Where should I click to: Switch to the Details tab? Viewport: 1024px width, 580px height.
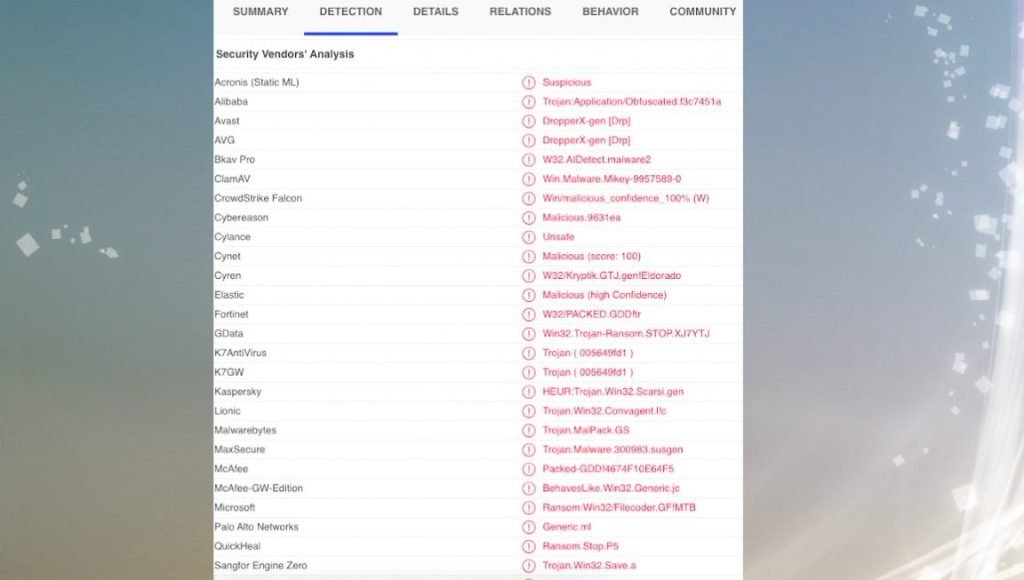pos(435,12)
